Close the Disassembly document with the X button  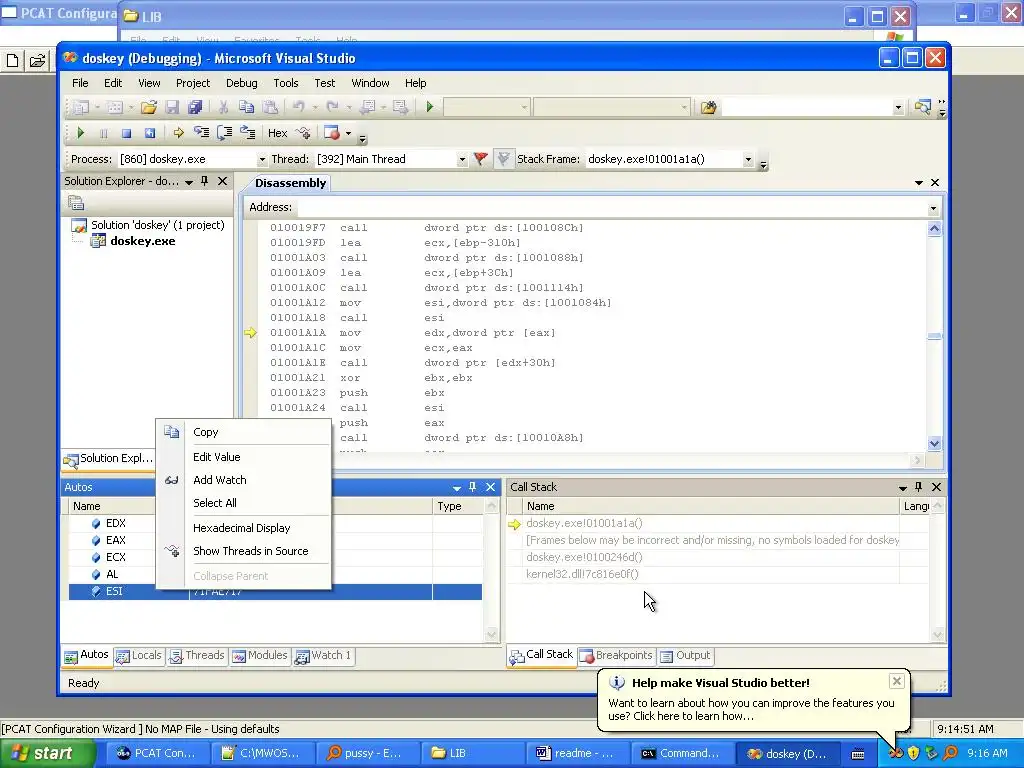pyautogui.click(x=935, y=183)
